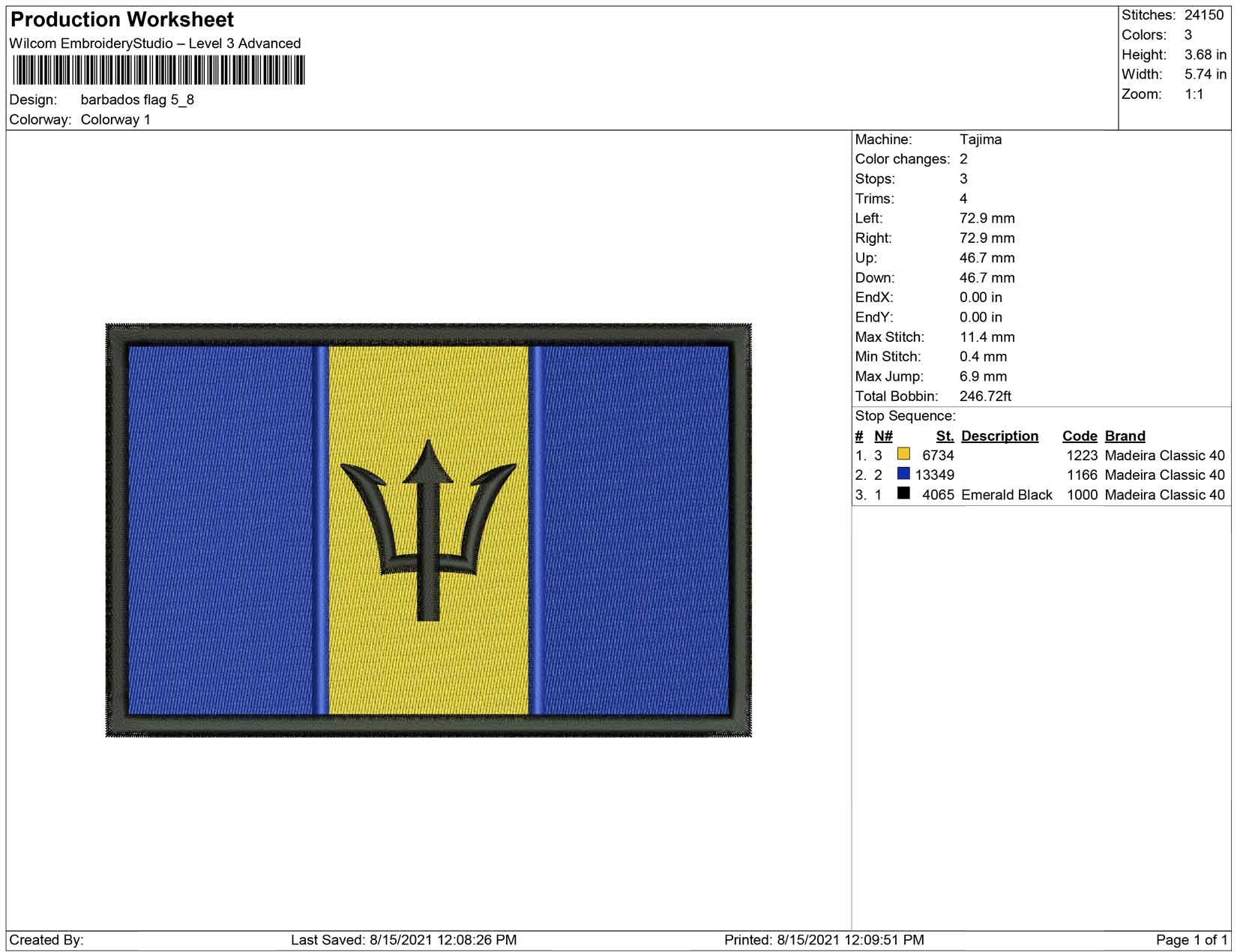The image size is (1237, 952).
Task: Click stitch count '6734' in stop sequence
Action: [938, 455]
